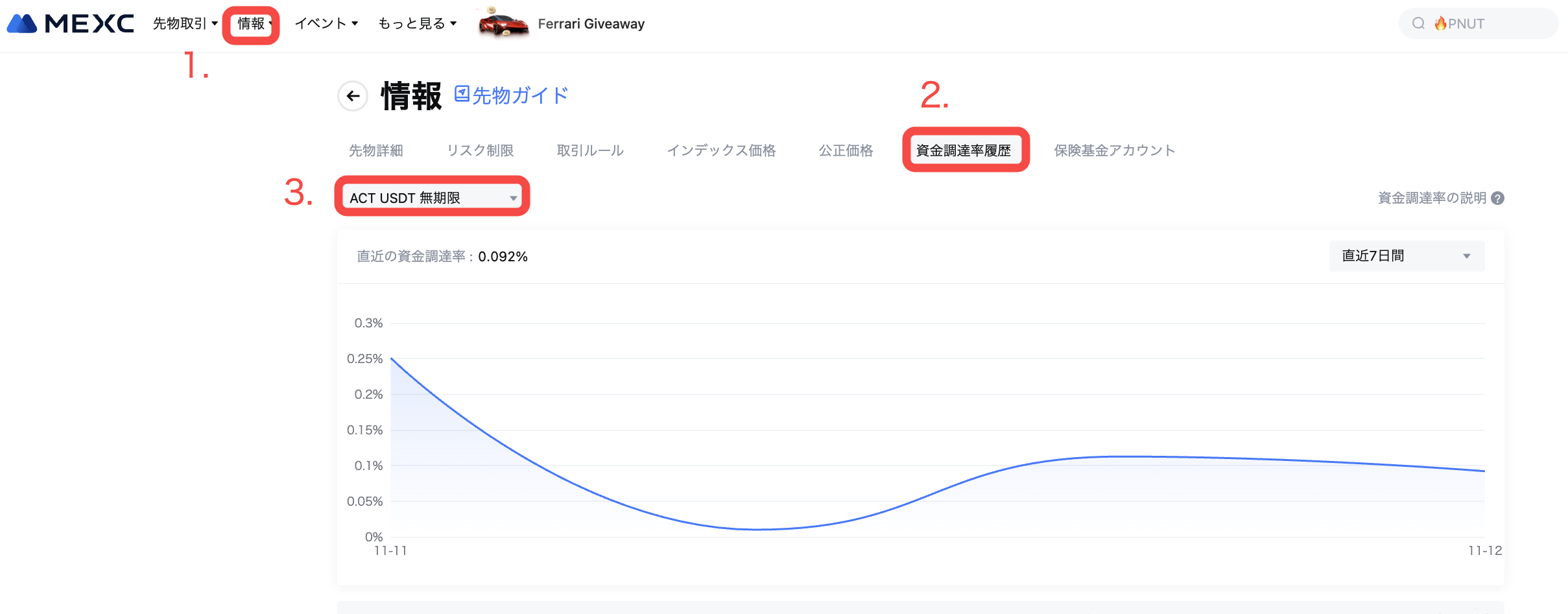Switch to the リスク制限 tab
Screen dimensions: 1568x614
[x=480, y=150]
